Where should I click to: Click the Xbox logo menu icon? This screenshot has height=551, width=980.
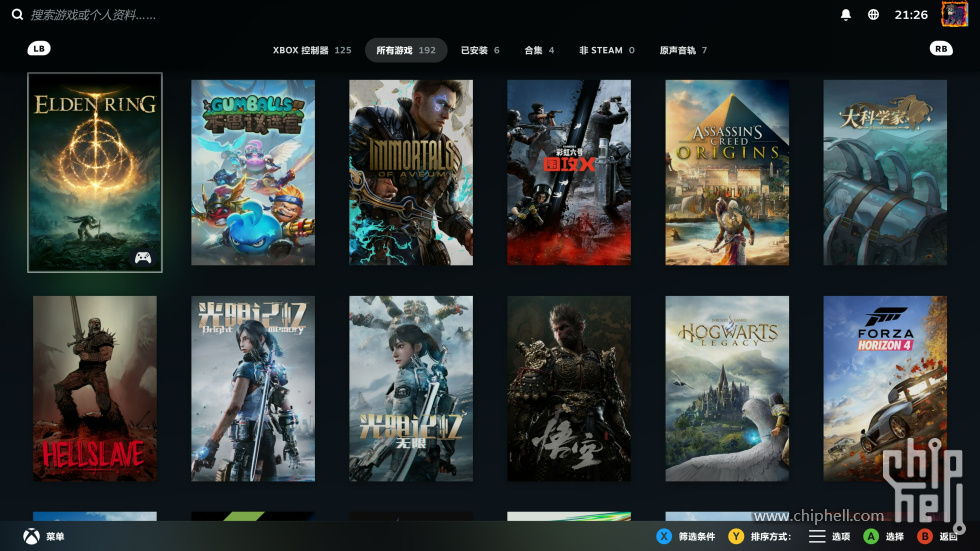pos(31,536)
